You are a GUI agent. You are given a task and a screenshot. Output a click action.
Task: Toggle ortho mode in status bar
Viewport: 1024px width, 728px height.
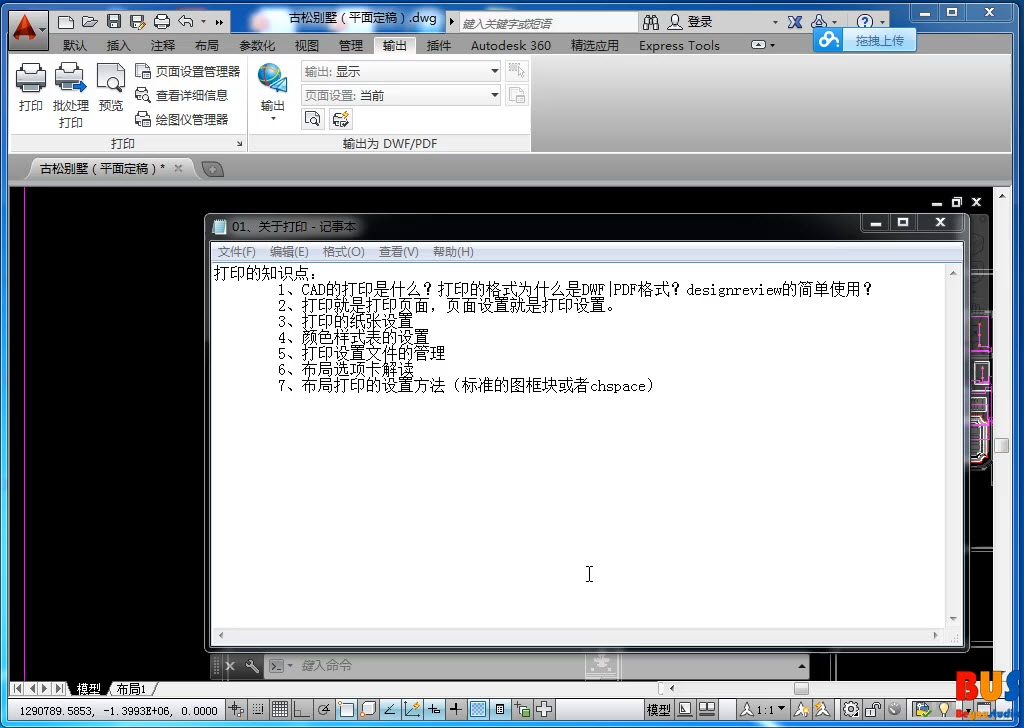pyautogui.click(x=302, y=710)
